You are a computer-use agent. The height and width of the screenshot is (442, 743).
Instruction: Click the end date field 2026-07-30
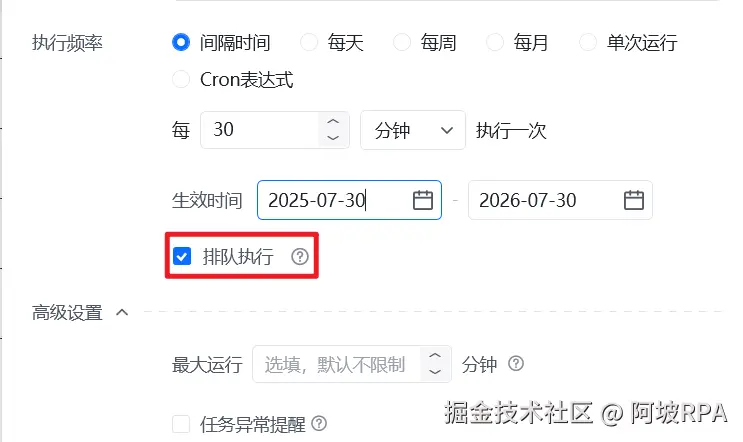click(x=560, y=200)
